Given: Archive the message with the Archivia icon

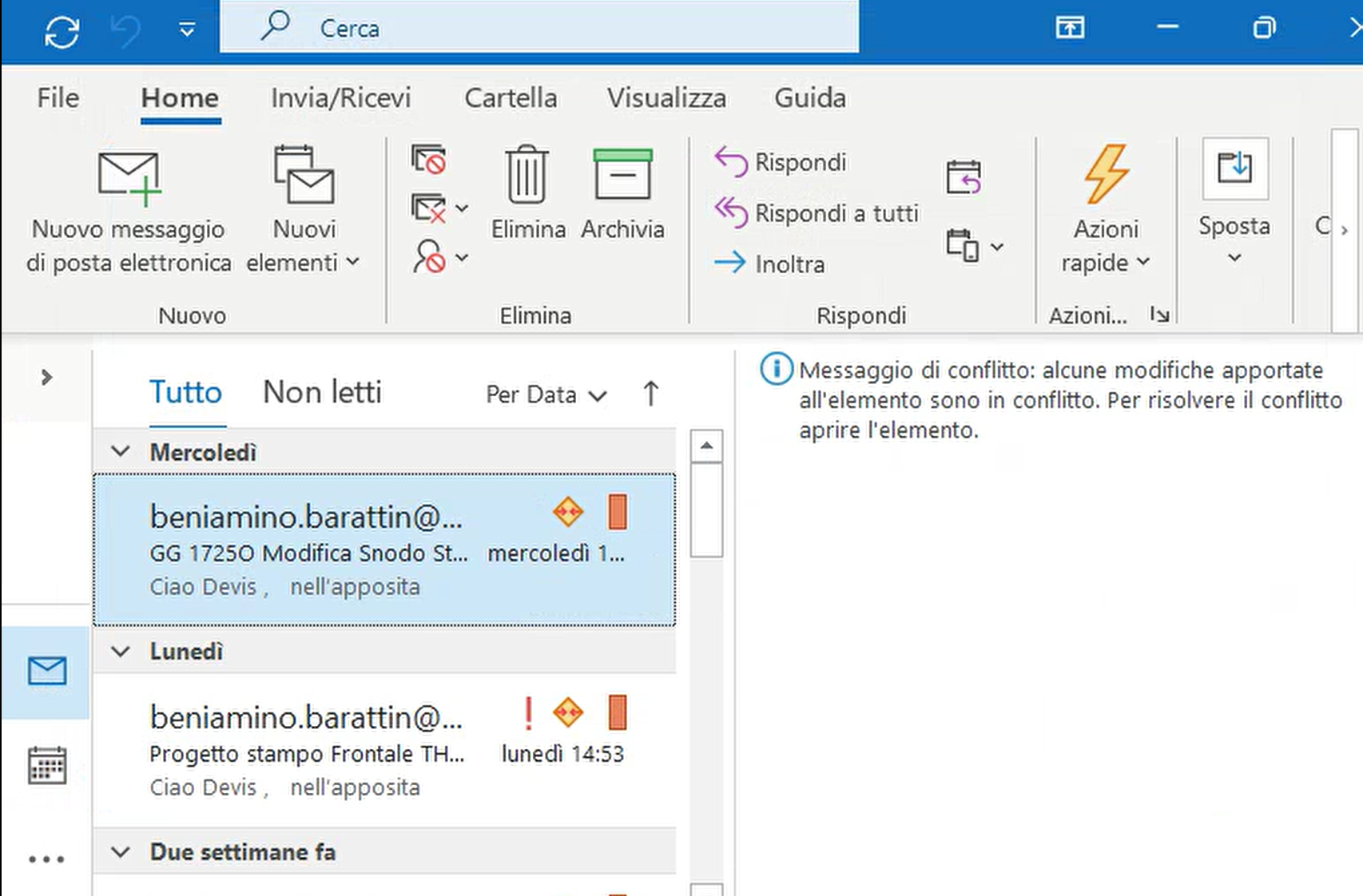Looking at the screenshot, I should coord(622,175).
